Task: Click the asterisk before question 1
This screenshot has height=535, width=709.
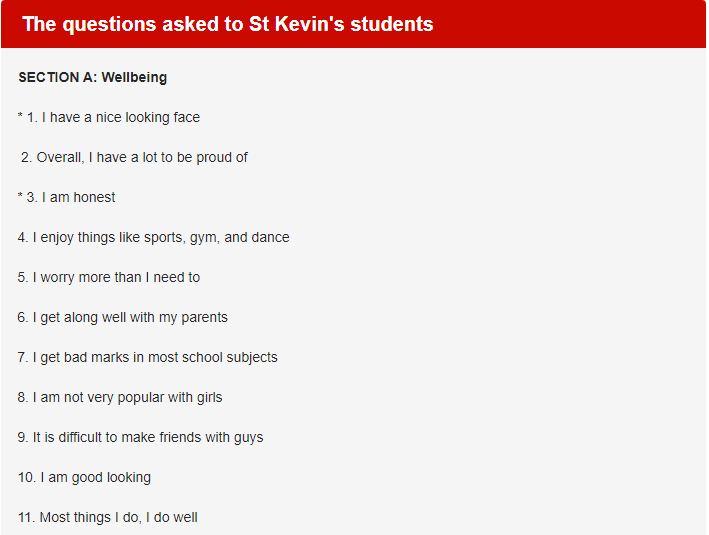Action: click(20, 116)
